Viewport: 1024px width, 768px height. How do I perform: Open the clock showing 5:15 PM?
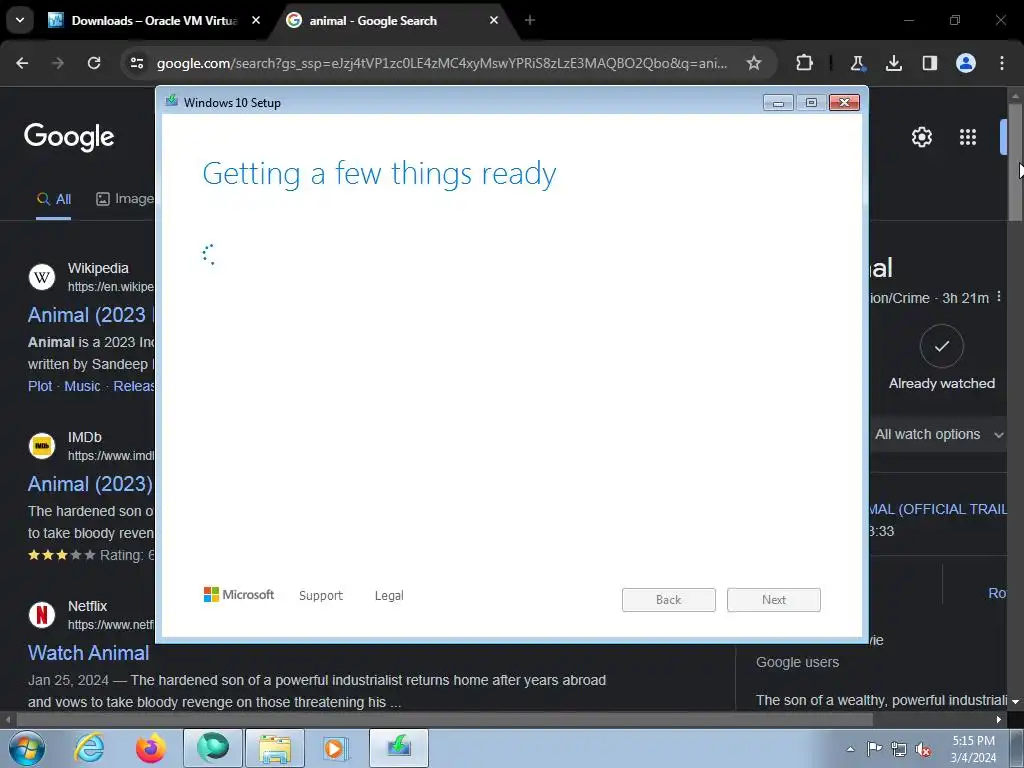tap(973, 749)
